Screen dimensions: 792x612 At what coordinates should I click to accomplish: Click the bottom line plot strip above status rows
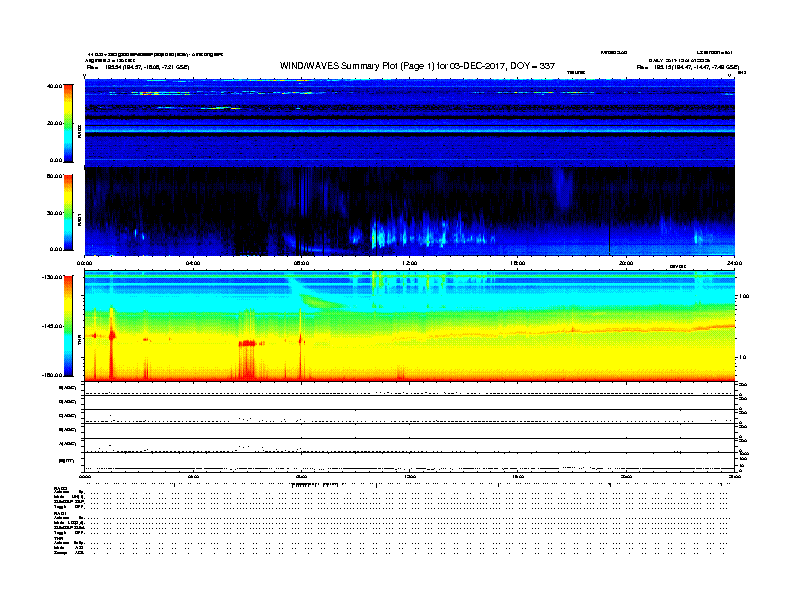pyautogui.click(x=410, y=462)
